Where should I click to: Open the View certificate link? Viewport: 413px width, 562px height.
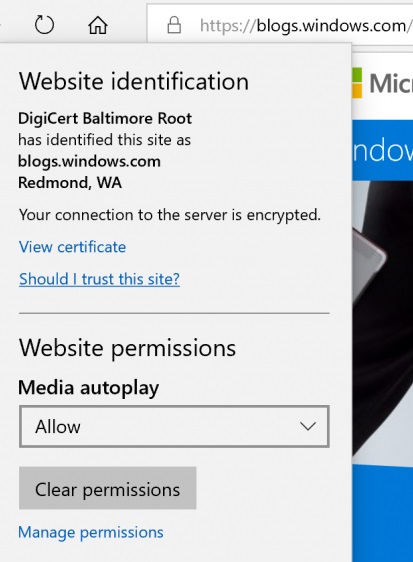click(x=72, y=247)
